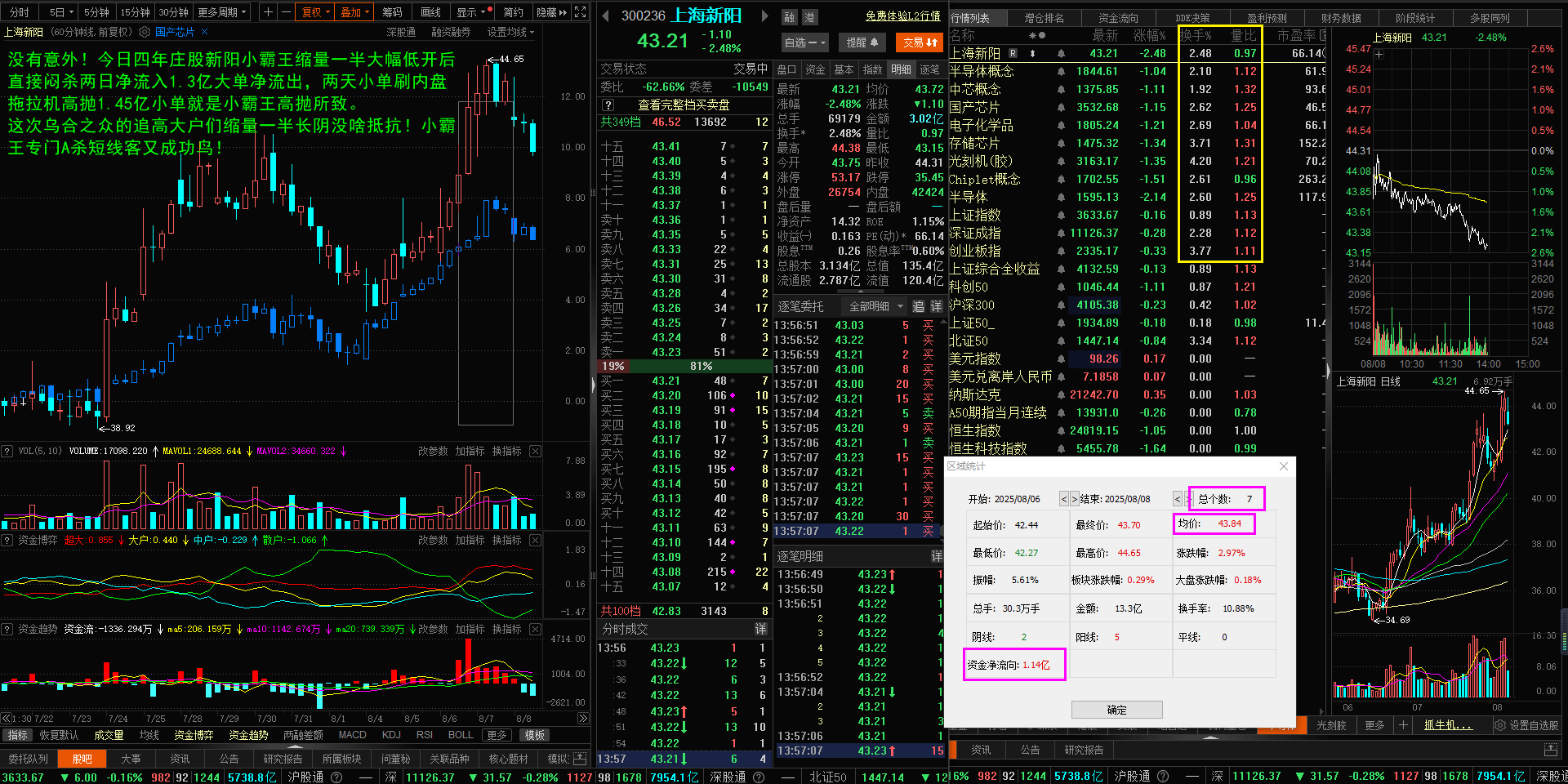Open the 研究报告 bottom tab

(x=283, y=759)
